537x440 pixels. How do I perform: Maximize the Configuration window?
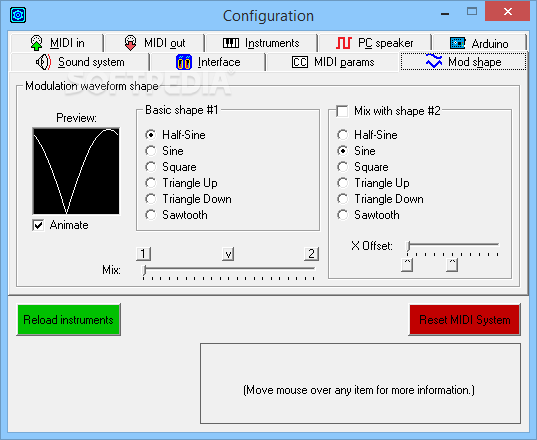(x=472, y=12)
